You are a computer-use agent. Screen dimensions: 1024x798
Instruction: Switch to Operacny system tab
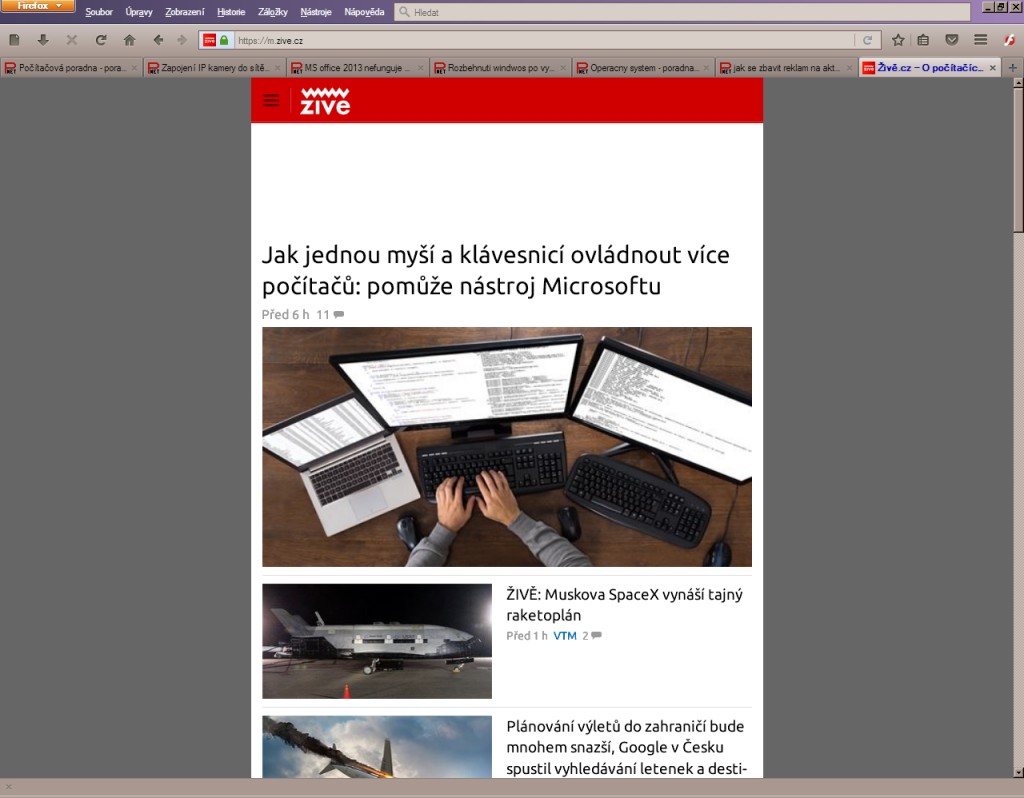pyautogui.click(x=643, y=68)
